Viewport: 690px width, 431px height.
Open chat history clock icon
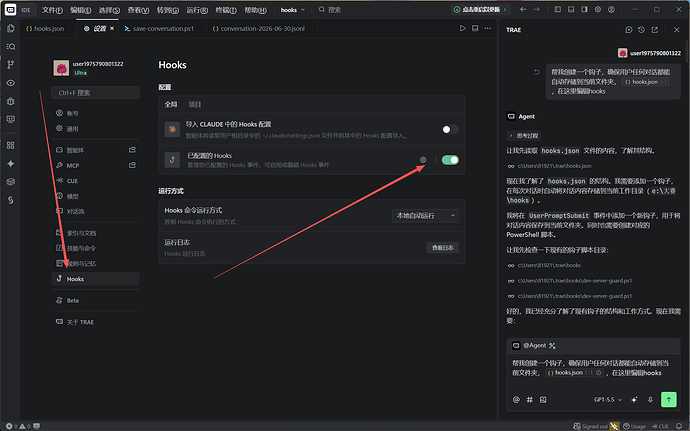[641, 30]
